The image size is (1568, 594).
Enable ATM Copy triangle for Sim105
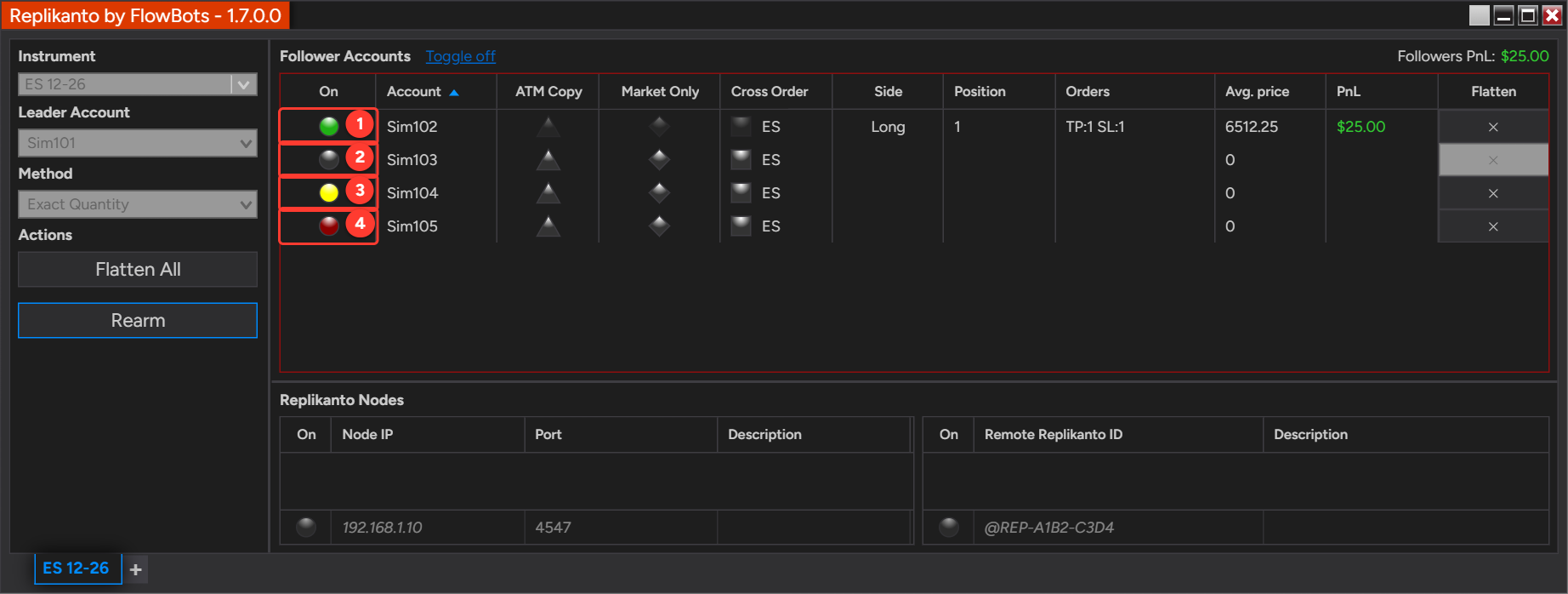pos(548,226)
